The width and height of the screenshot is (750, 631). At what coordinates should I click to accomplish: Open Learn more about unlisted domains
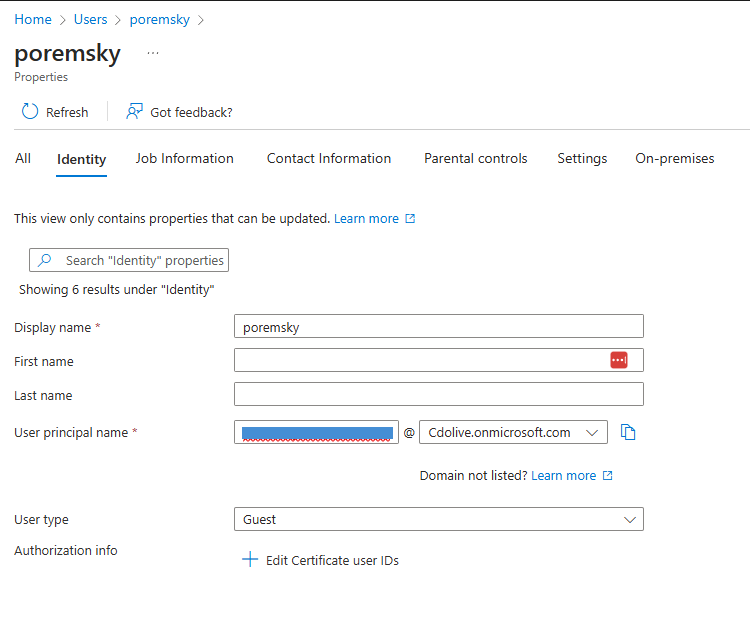click(x=563, y=476)
